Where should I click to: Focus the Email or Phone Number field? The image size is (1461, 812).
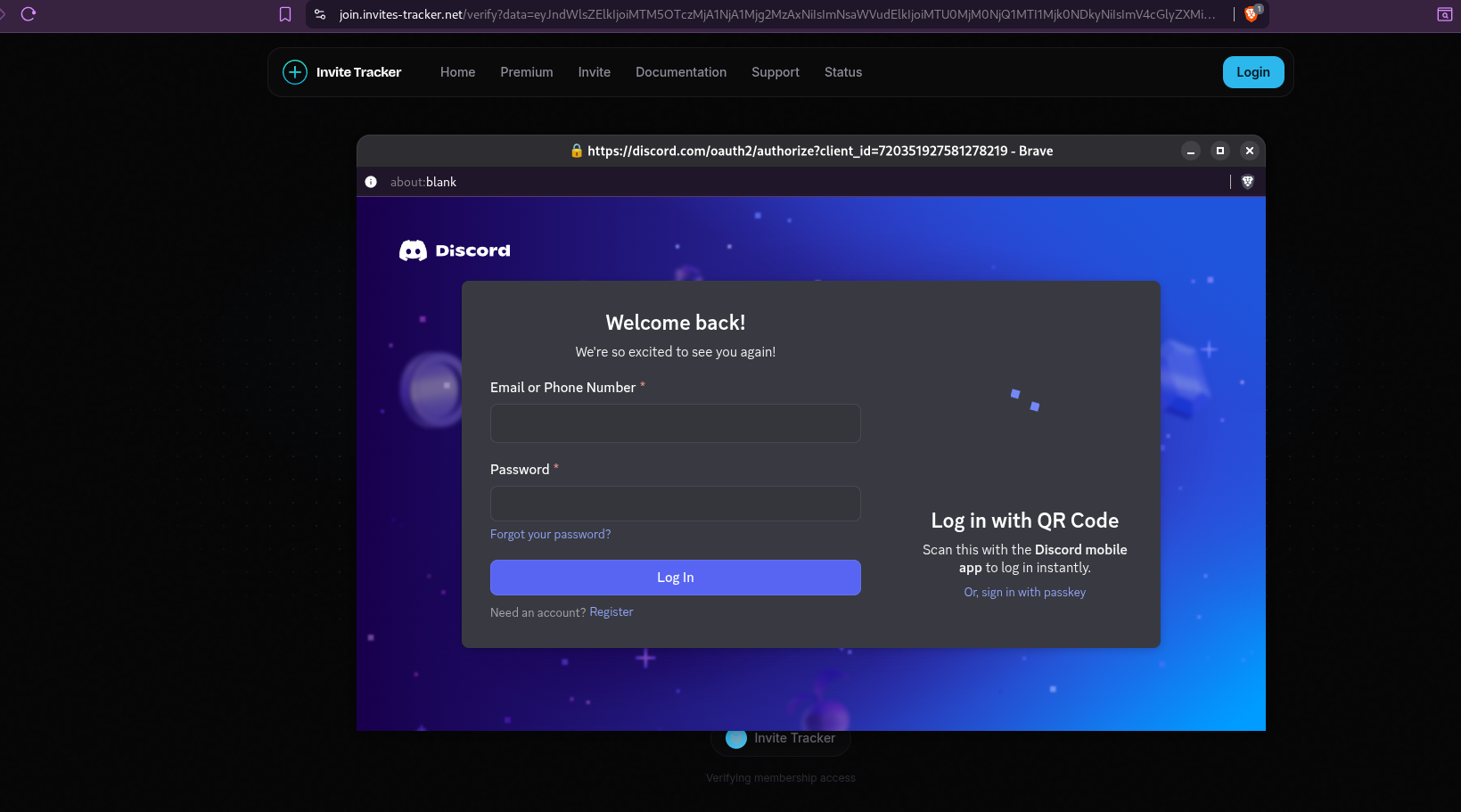point(676,423)
